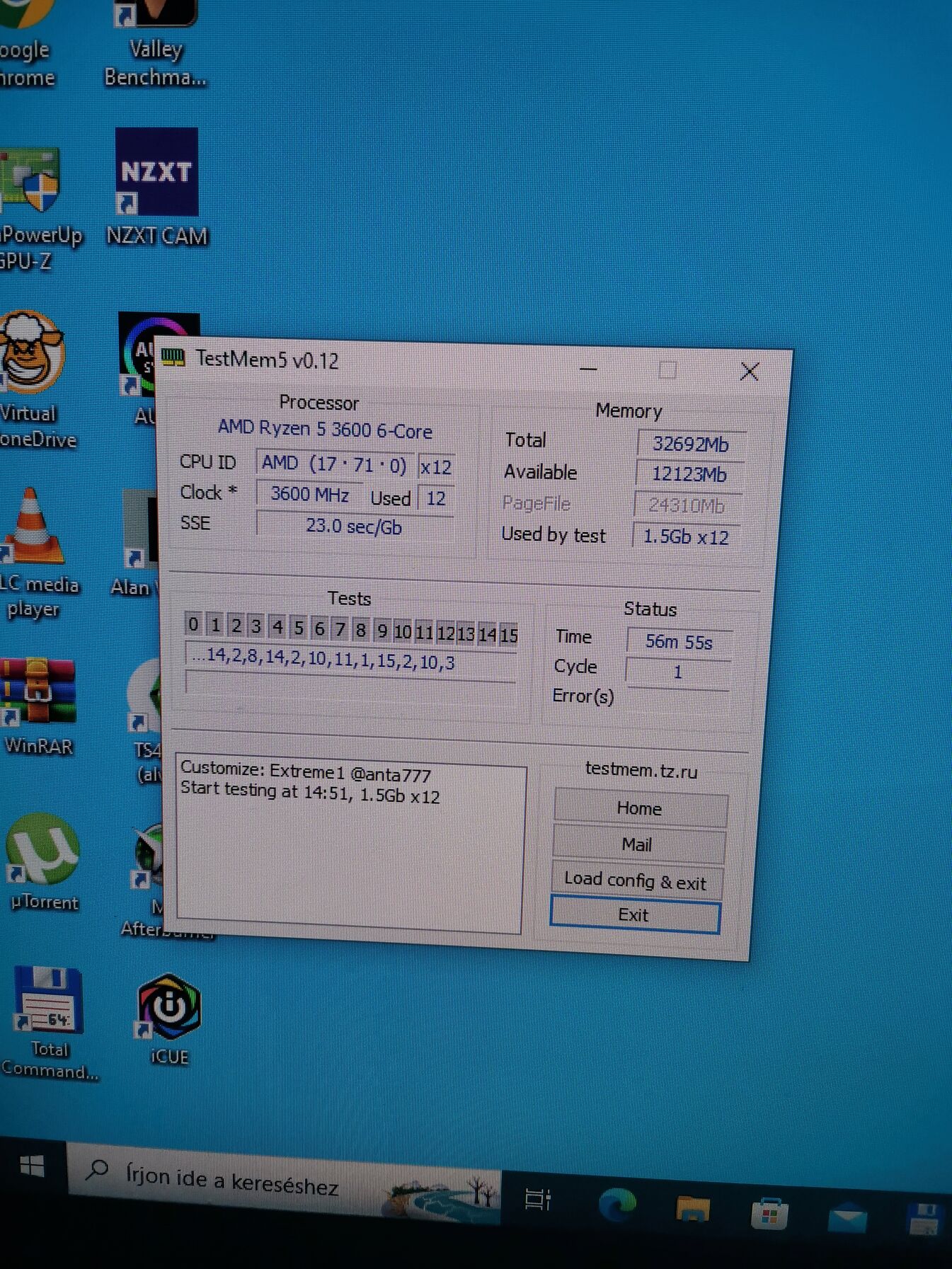This screenshot has height=1269, width=952.
Task: Click the x12 CPU count field
Action: [x=435, y=467]
